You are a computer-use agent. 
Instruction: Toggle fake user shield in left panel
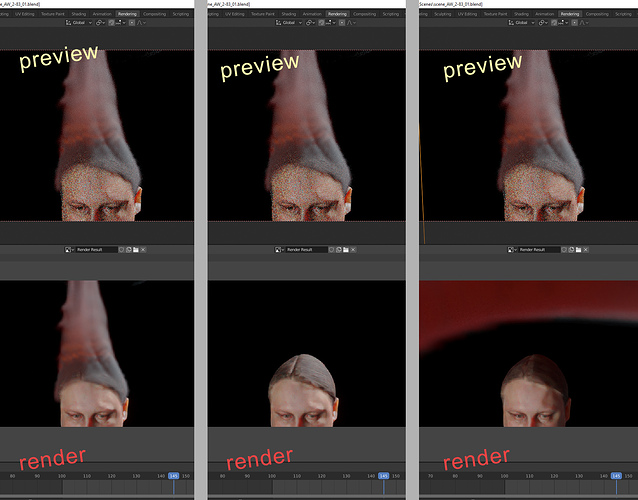tap(121, 249)
